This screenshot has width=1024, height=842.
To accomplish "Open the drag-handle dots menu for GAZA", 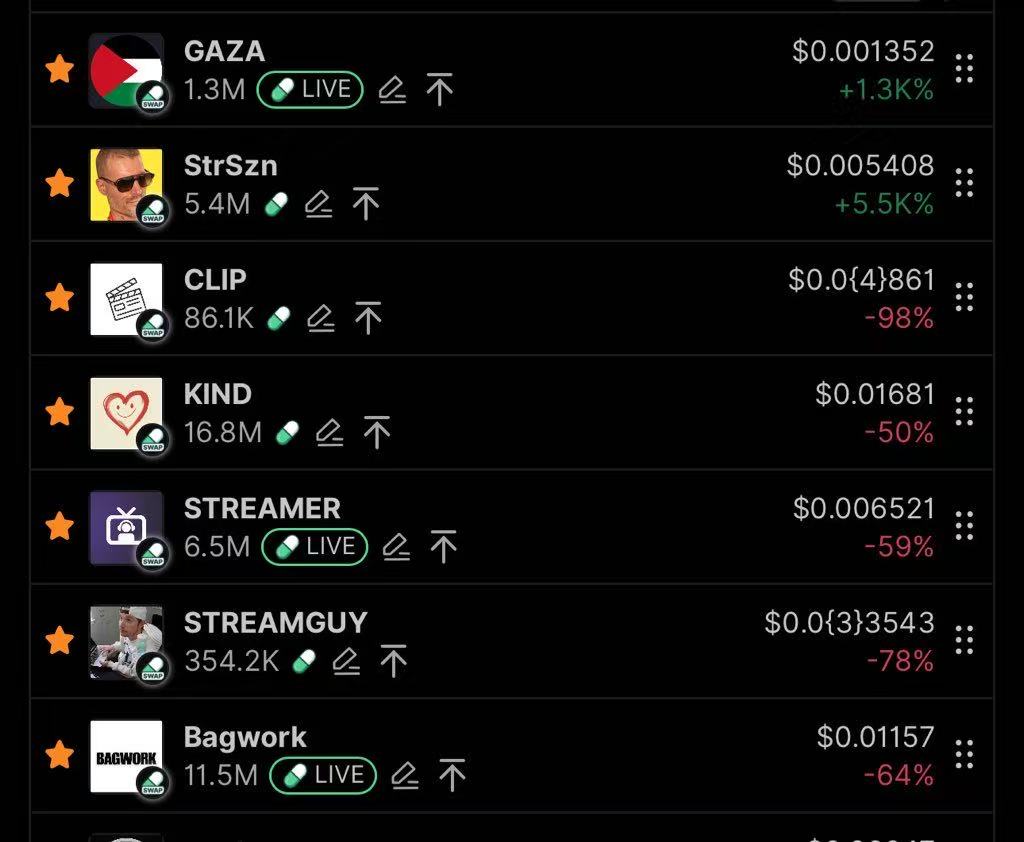I will pyautogui.click(x=964, y=69).
